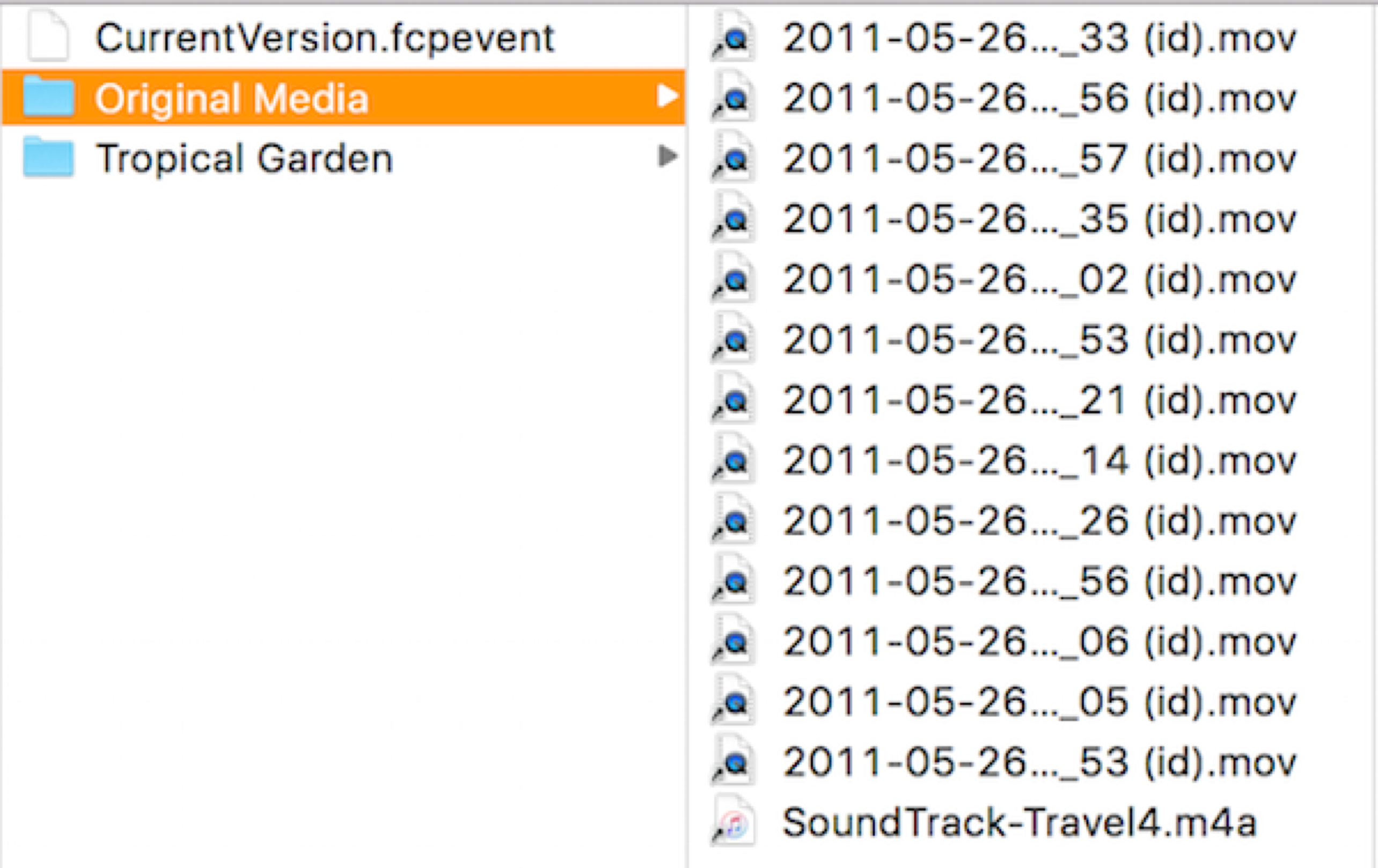
Task: Open the Tropical Garden folder label
Action: (x=244, y=158)
